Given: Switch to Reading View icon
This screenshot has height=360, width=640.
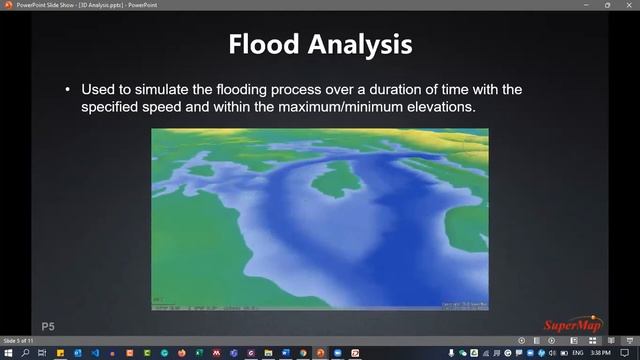Looking at the screenshot, I should click(611, 340).
